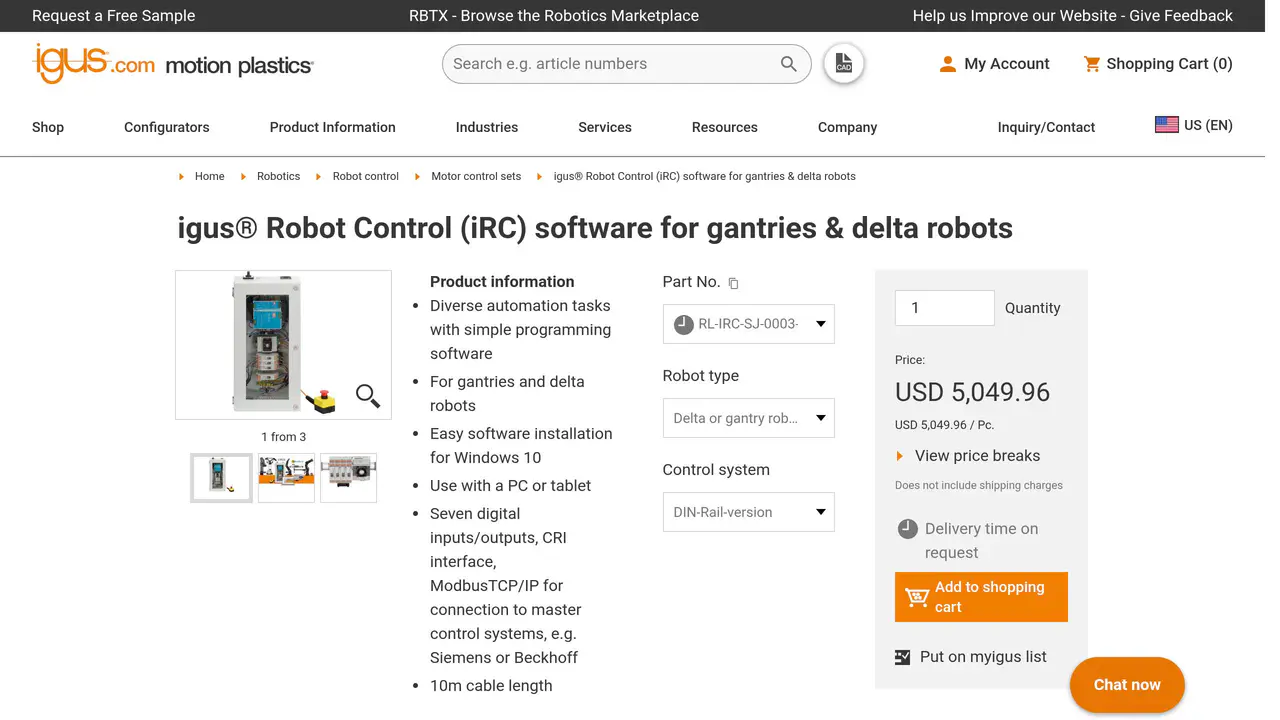Click text 'Use with a PC or tablet'
Viewport: 1280px width, 720px height.
510,486
